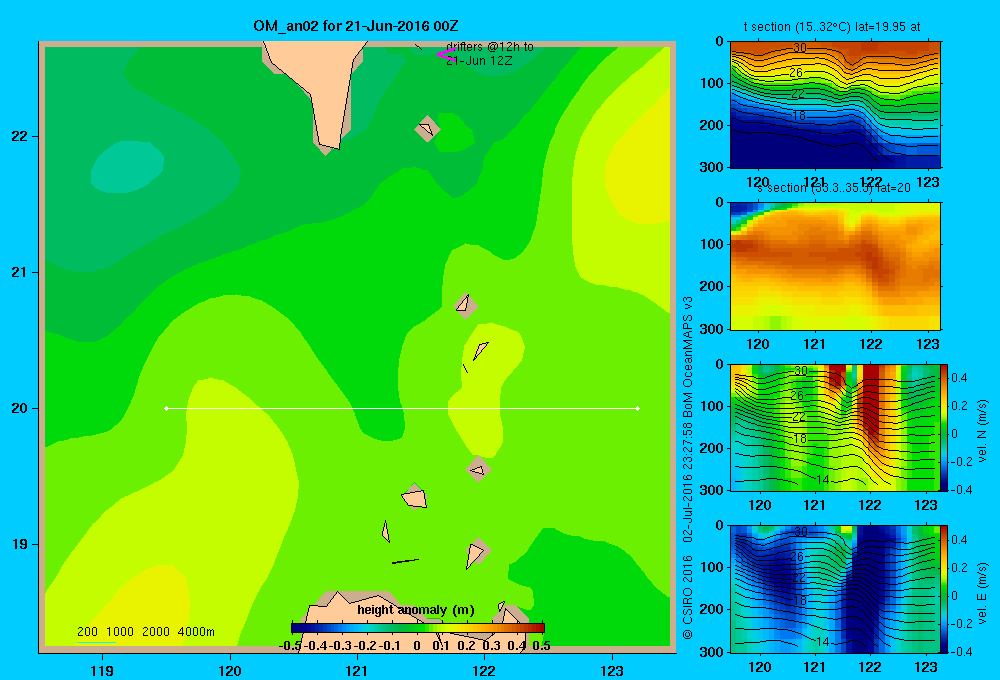1000x680 pixels.
Task: Open the temperature section plot
Action: (x=835, y=105)
